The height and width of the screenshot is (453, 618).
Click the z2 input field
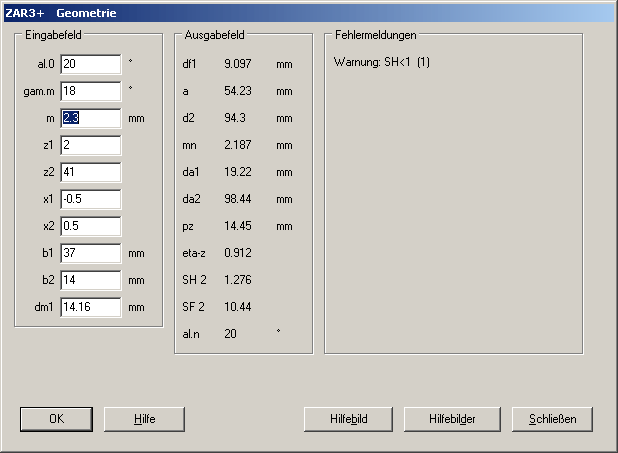[90, 172]
